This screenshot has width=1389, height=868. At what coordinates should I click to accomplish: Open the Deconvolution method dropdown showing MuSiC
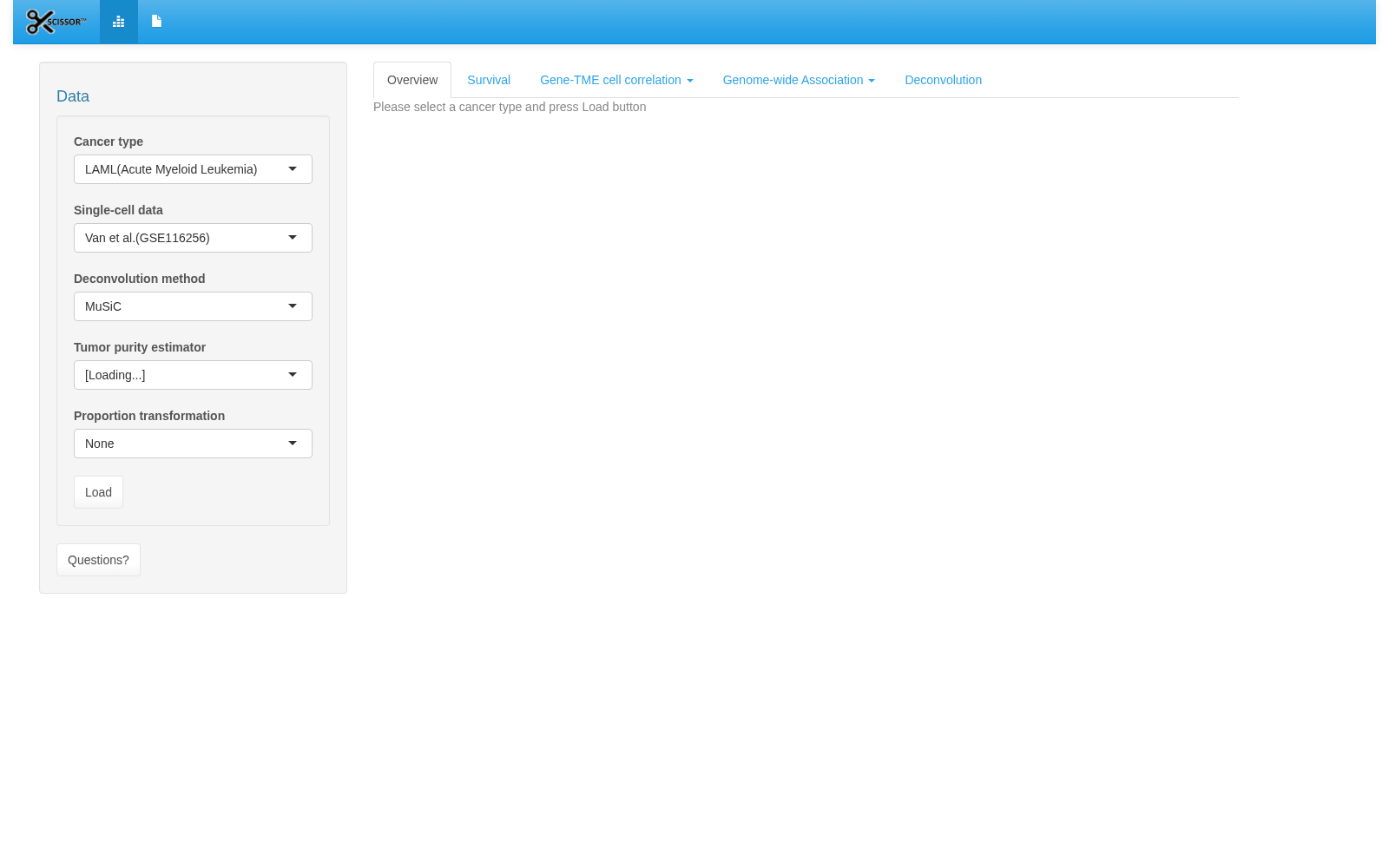(x=193, y=306)
